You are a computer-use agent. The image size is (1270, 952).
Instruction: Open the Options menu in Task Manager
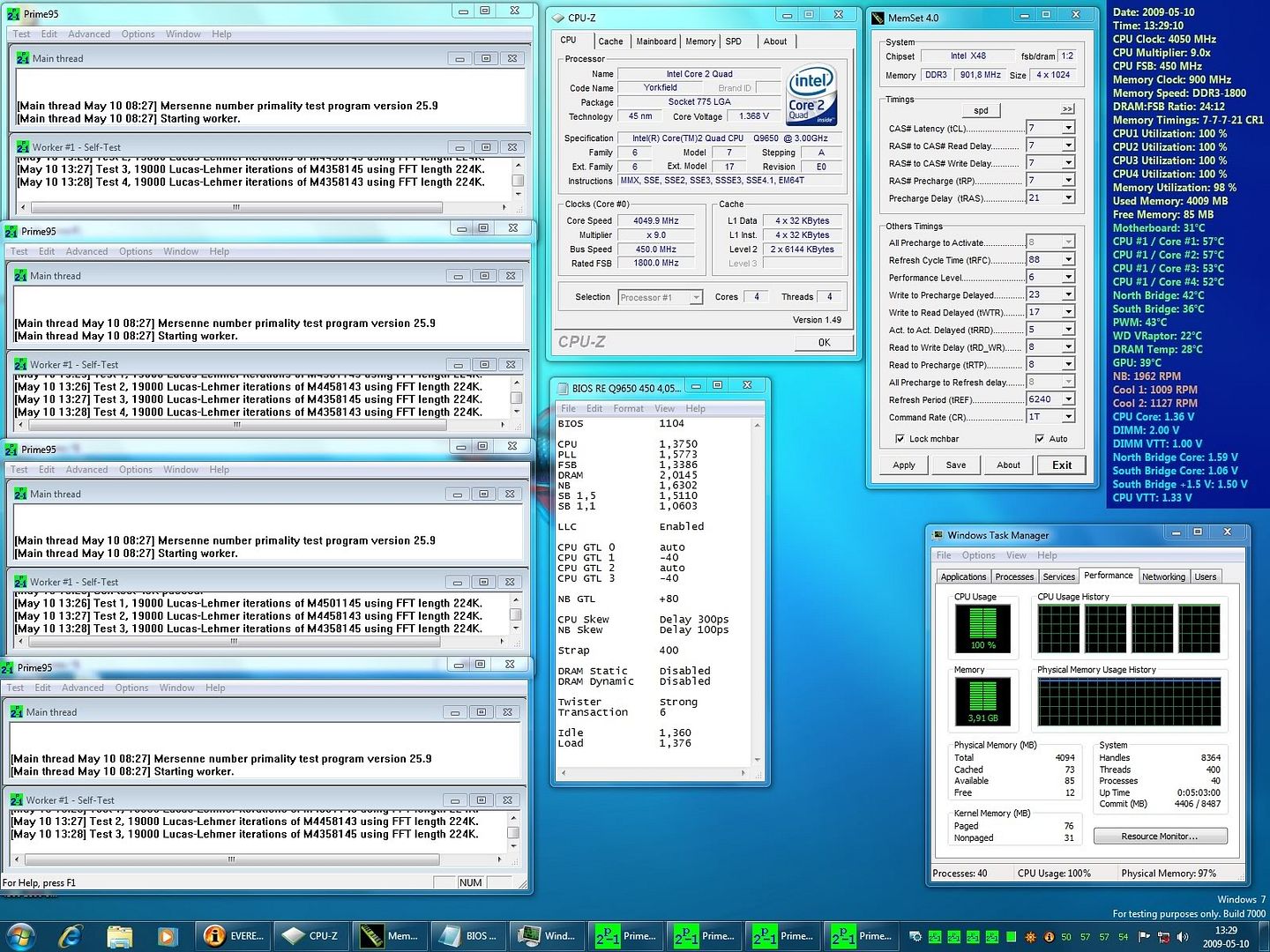tap(978, 555)
